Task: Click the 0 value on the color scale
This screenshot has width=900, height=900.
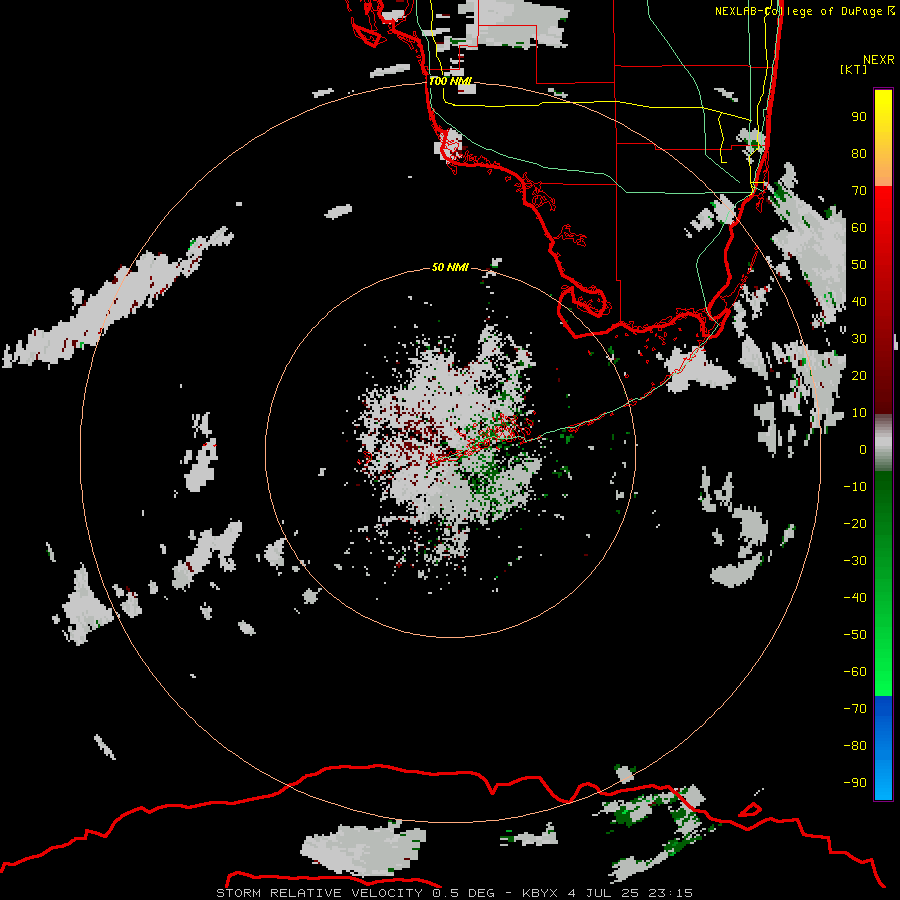Action: (x=863, y=449)
